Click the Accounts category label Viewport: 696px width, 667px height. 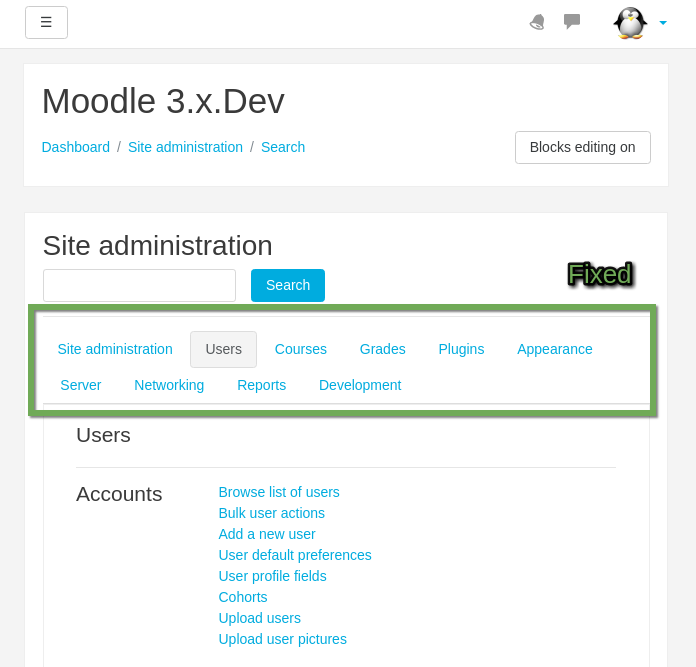[x=119, y=494]
